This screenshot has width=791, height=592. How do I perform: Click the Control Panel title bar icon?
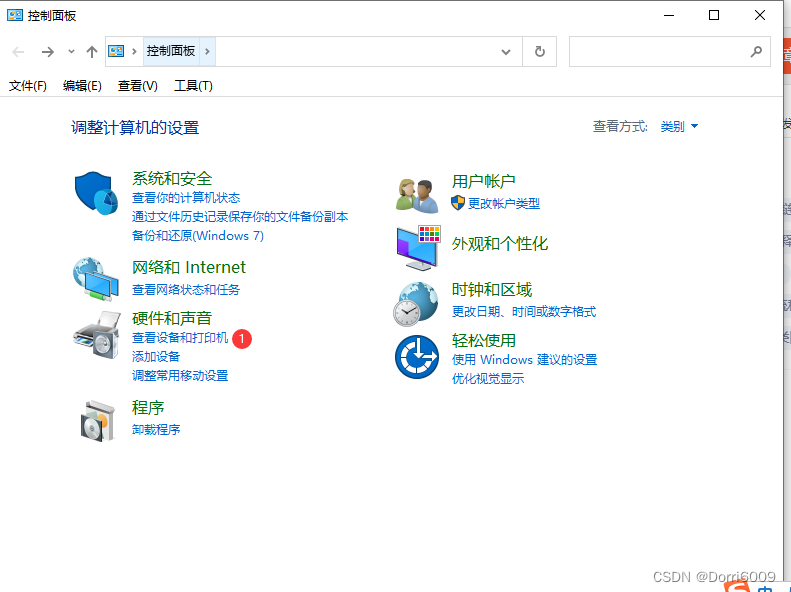pyautogui.click(x=15, y=15)
